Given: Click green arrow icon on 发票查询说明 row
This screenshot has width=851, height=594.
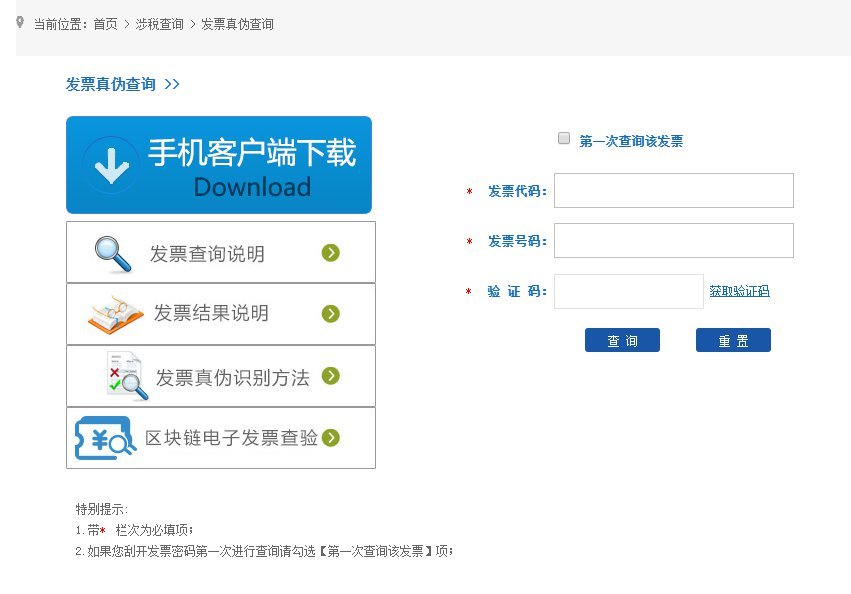Looking at the screenshot, I should click(331, 252).
